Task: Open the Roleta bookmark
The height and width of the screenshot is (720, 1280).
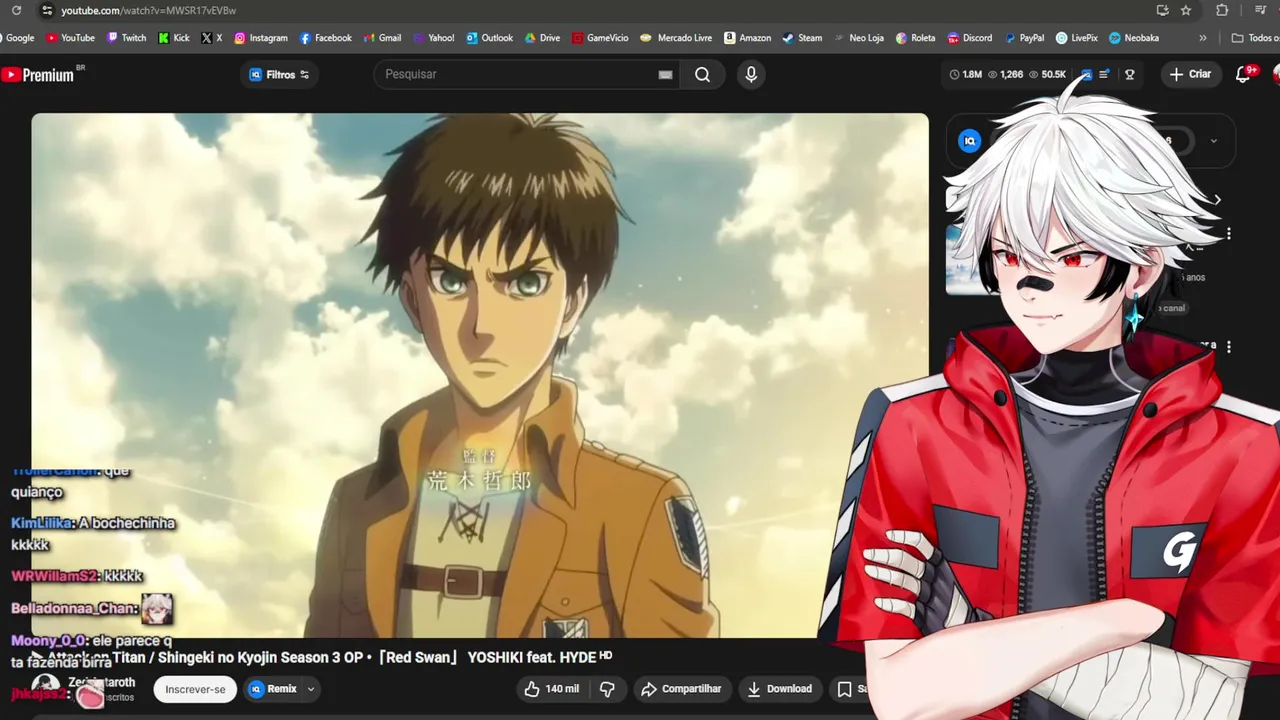Action: 915,38
